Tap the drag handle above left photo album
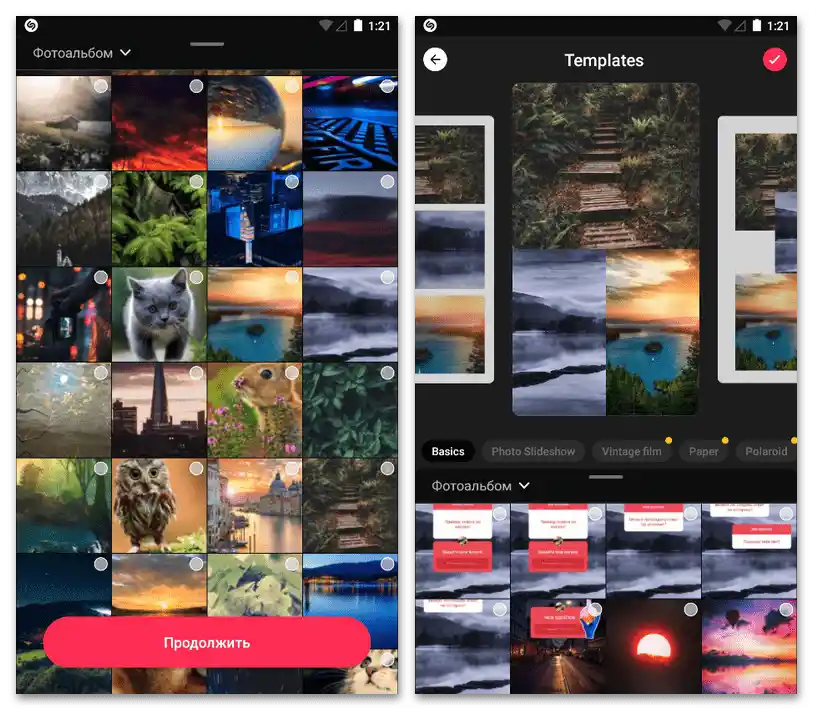The height and width of the screenshot is (710, 813). 207,44
